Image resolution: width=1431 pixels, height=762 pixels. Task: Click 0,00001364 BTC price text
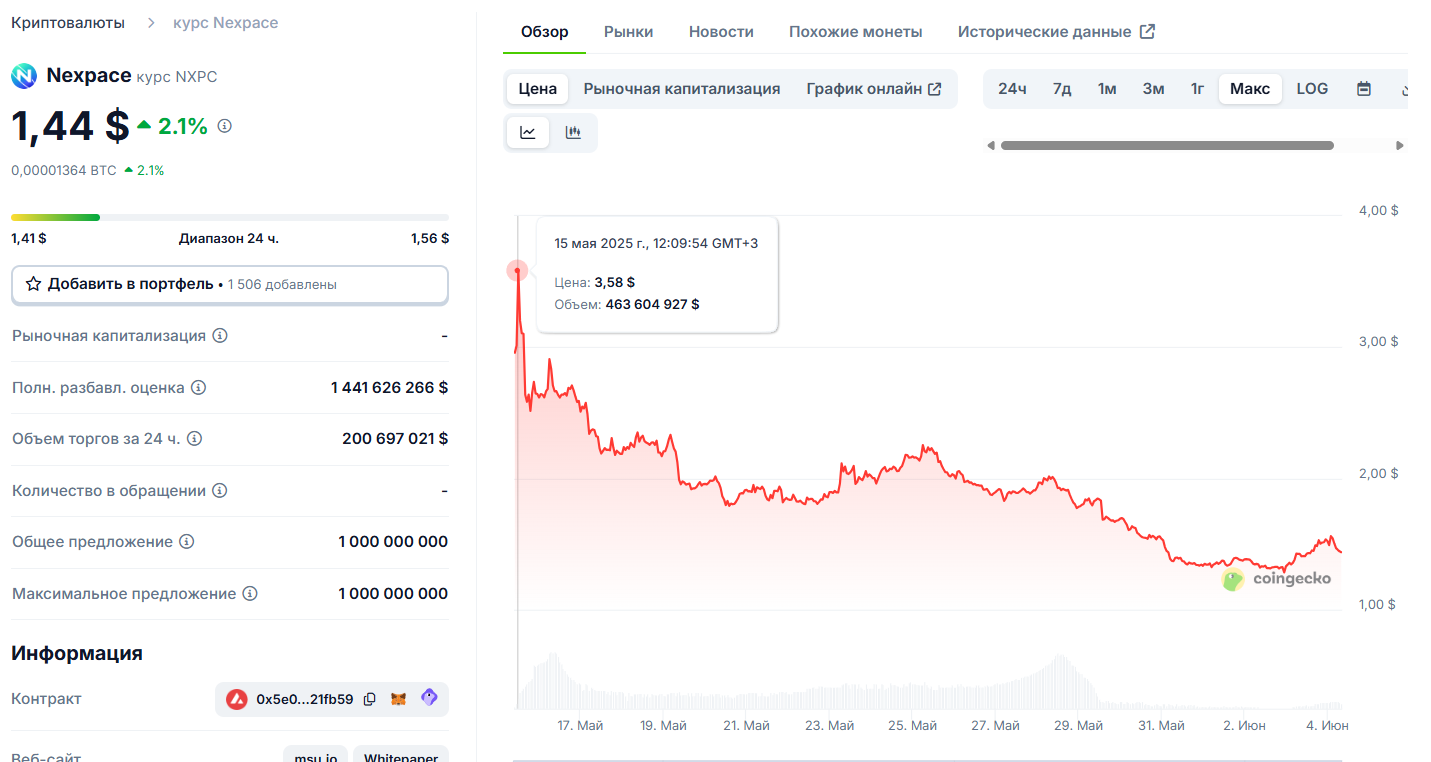tap(64, 171)
